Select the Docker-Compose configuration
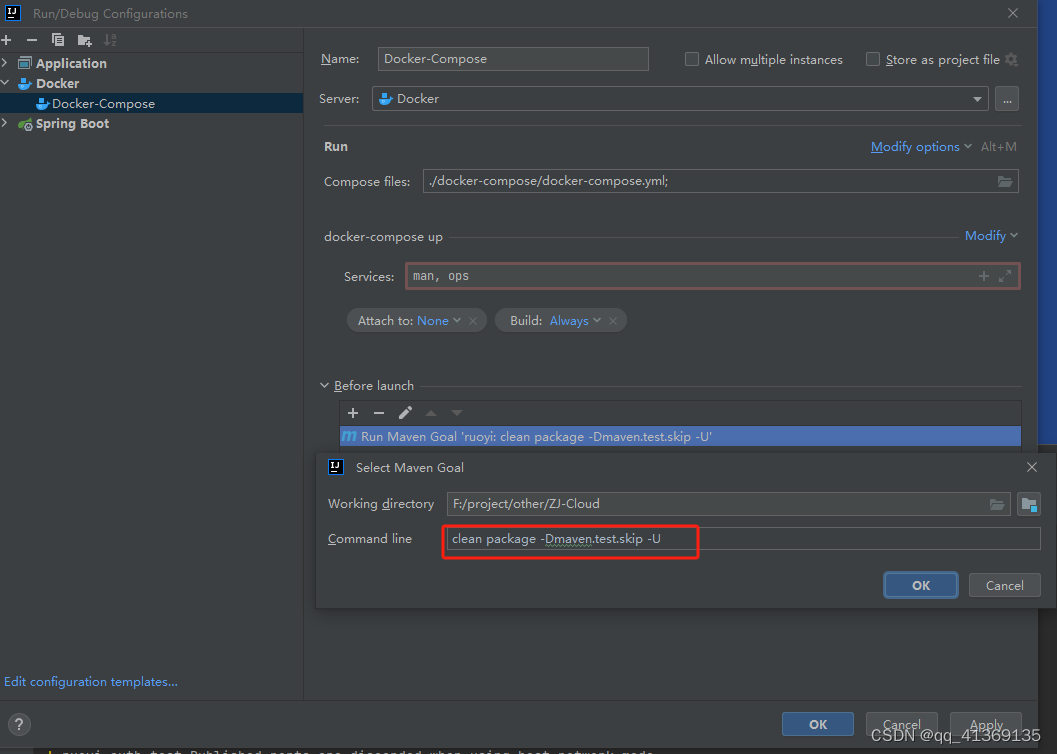This screenshot has height=754, width=1057. click(x=101, y=103)
